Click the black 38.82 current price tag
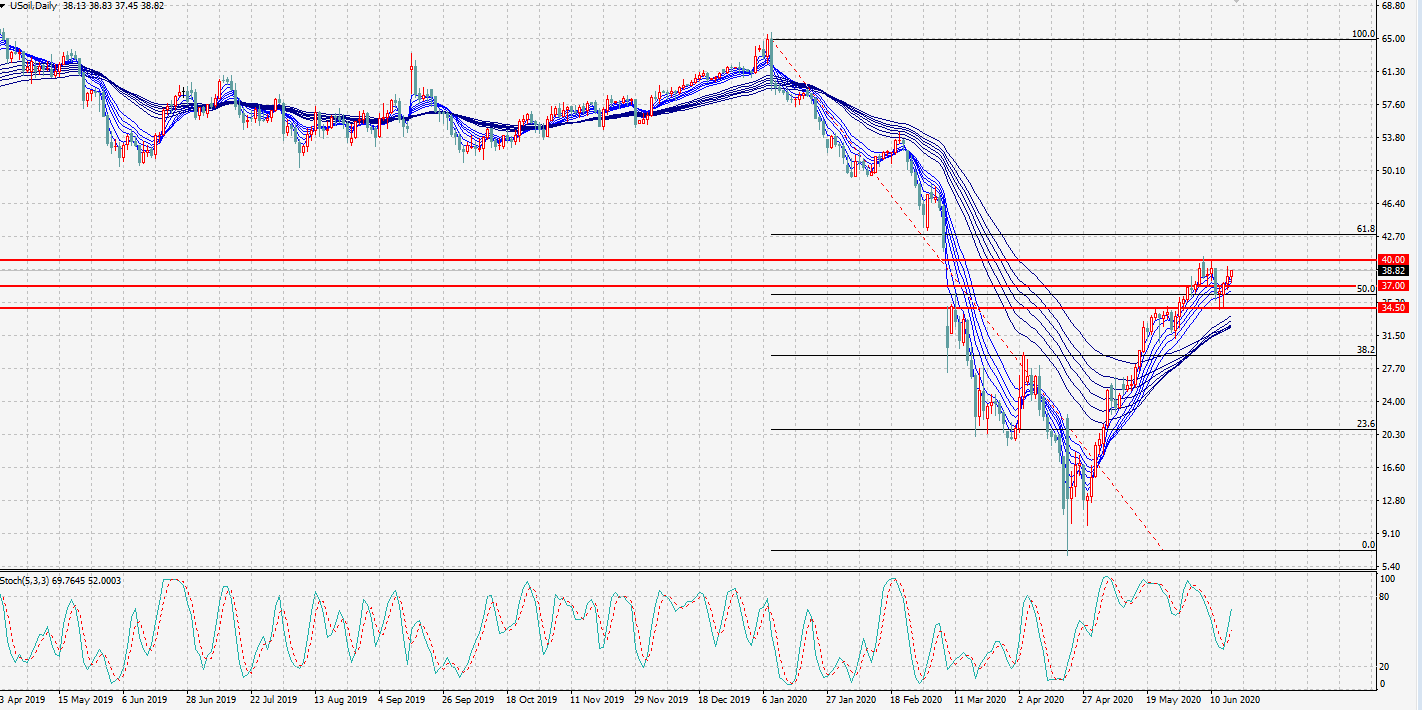This screenshot has height=710, width=1422. 1393,271
